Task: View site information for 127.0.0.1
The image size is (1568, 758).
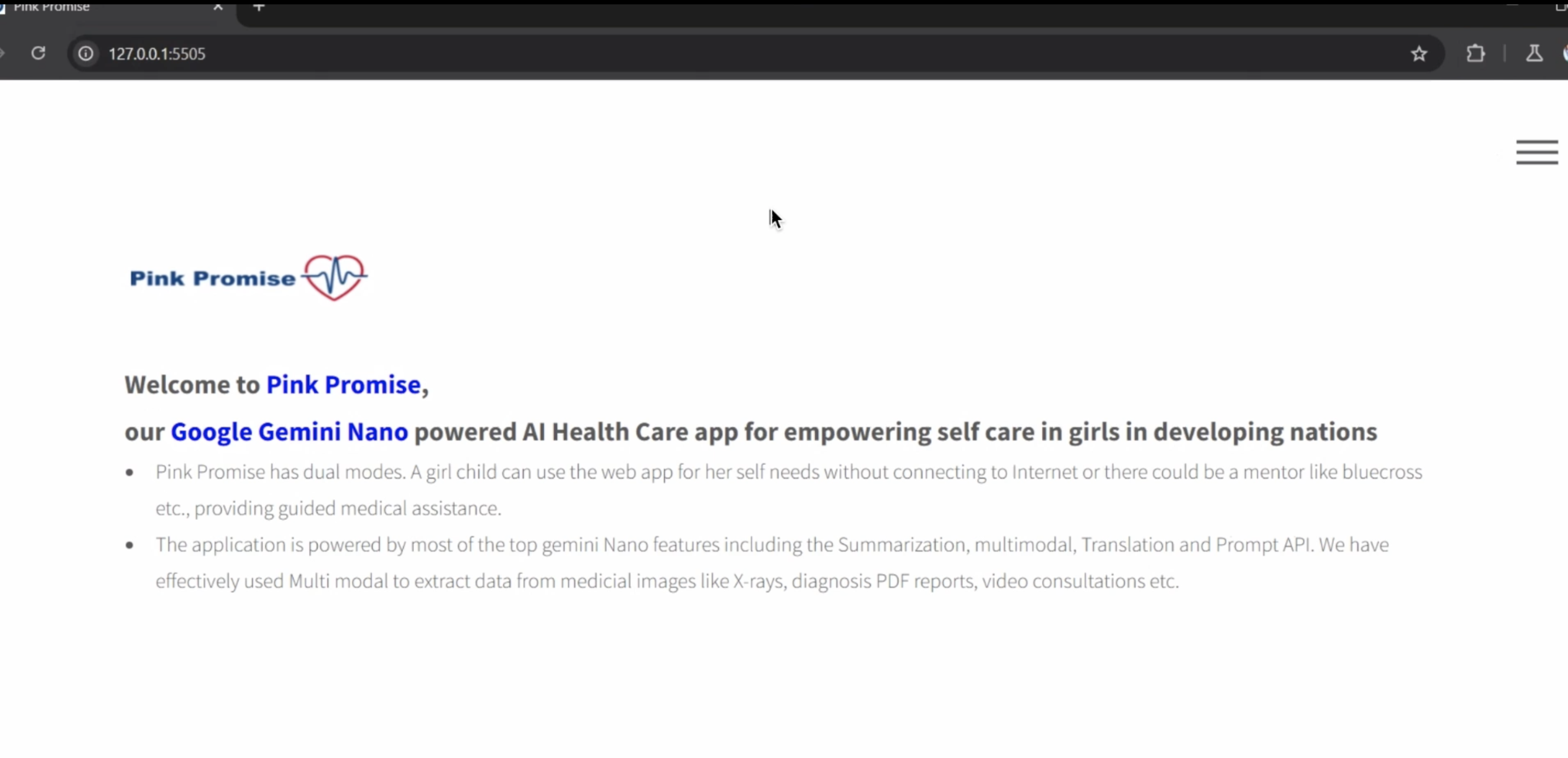Action: coord(86,54)
